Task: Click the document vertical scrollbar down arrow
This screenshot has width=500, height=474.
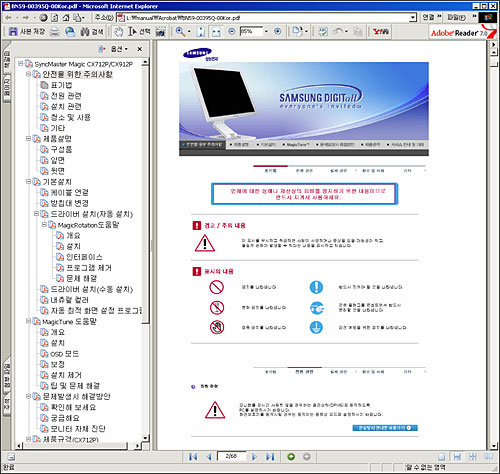Action: pos(494,446)
